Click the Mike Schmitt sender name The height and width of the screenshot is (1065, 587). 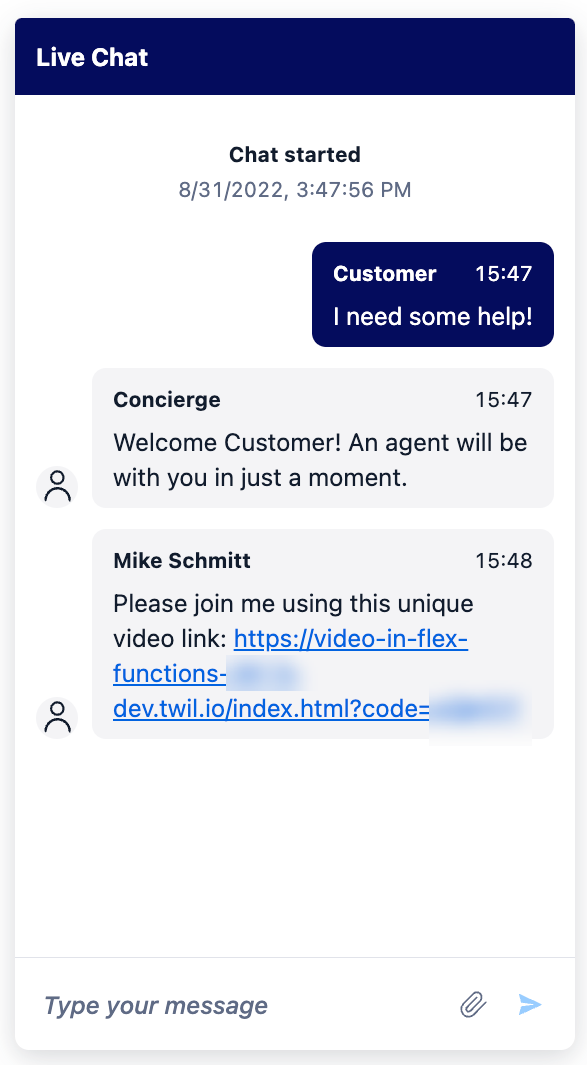pos(182,561)
